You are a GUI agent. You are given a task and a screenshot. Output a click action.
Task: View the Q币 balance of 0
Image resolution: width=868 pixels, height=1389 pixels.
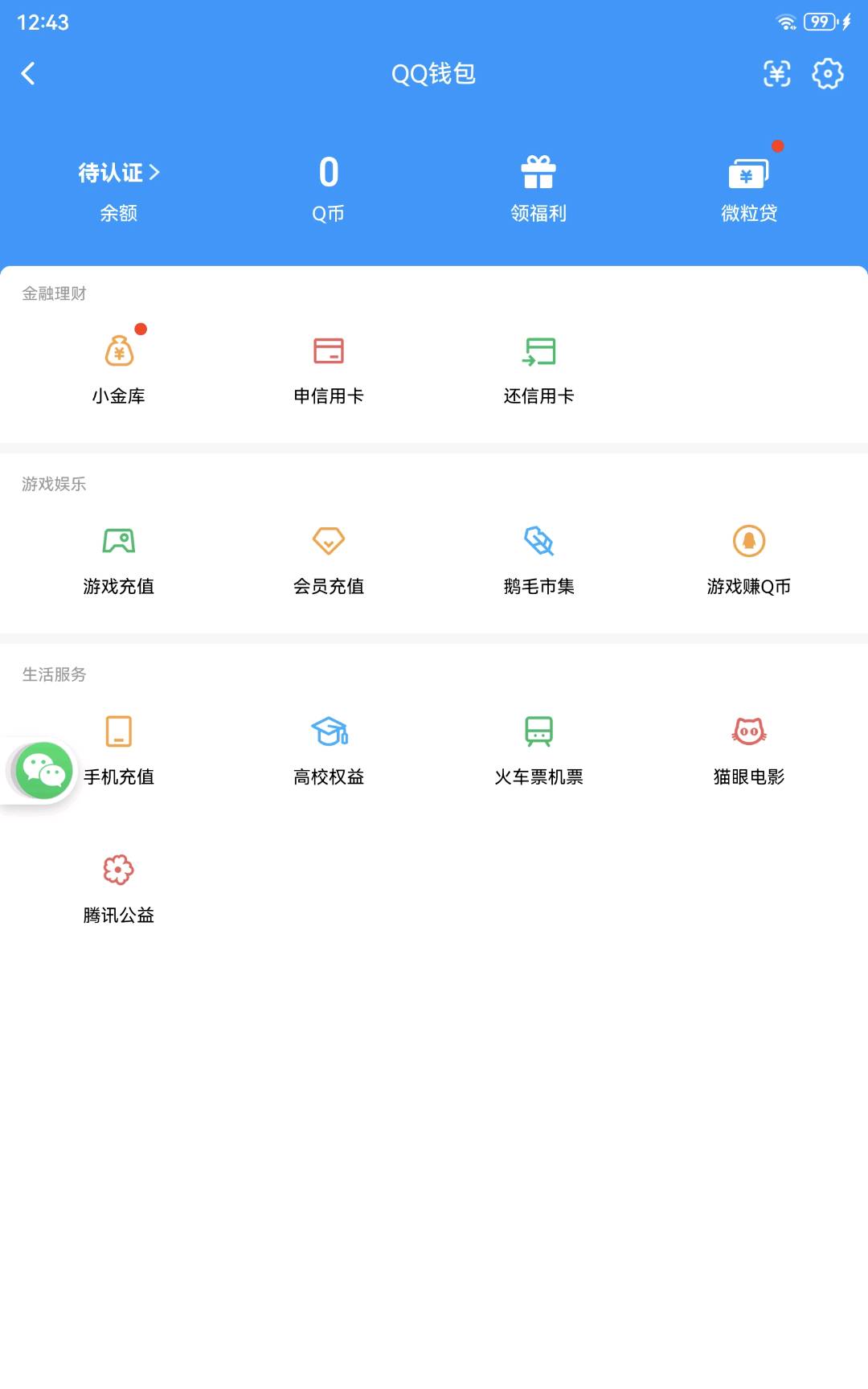pyautogui.click(x=329, y=172)
